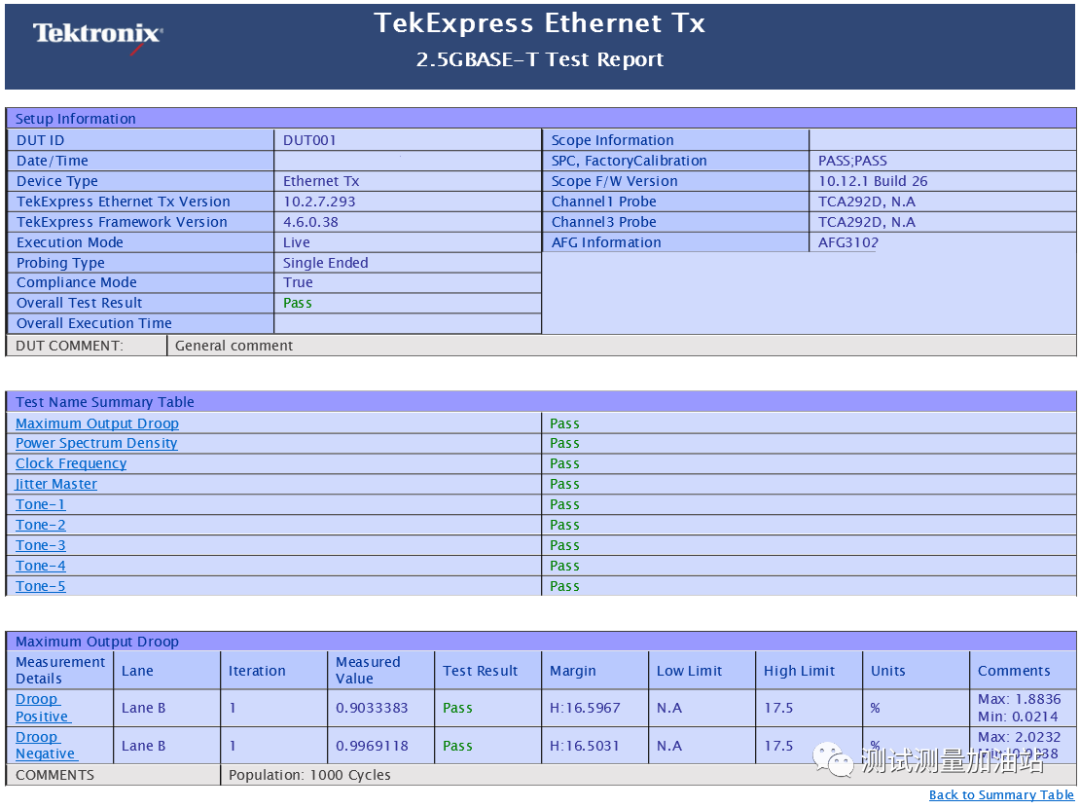
Task: Select Population: 1000 Cycles comment
Action: click(x=309, y=775)
